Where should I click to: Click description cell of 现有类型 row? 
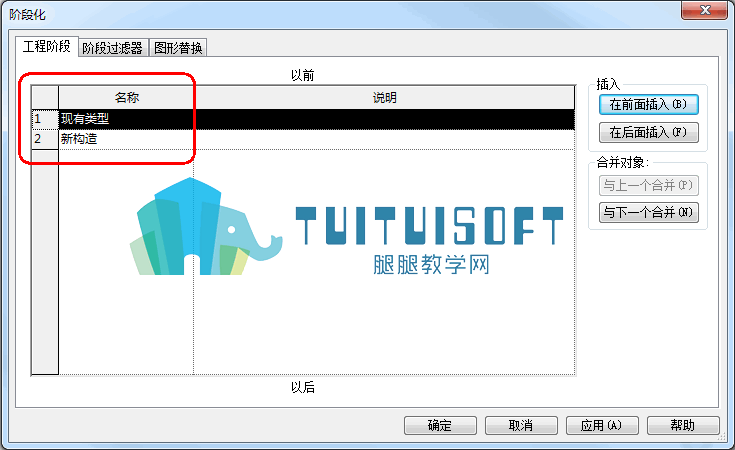[x=384, y=119]
